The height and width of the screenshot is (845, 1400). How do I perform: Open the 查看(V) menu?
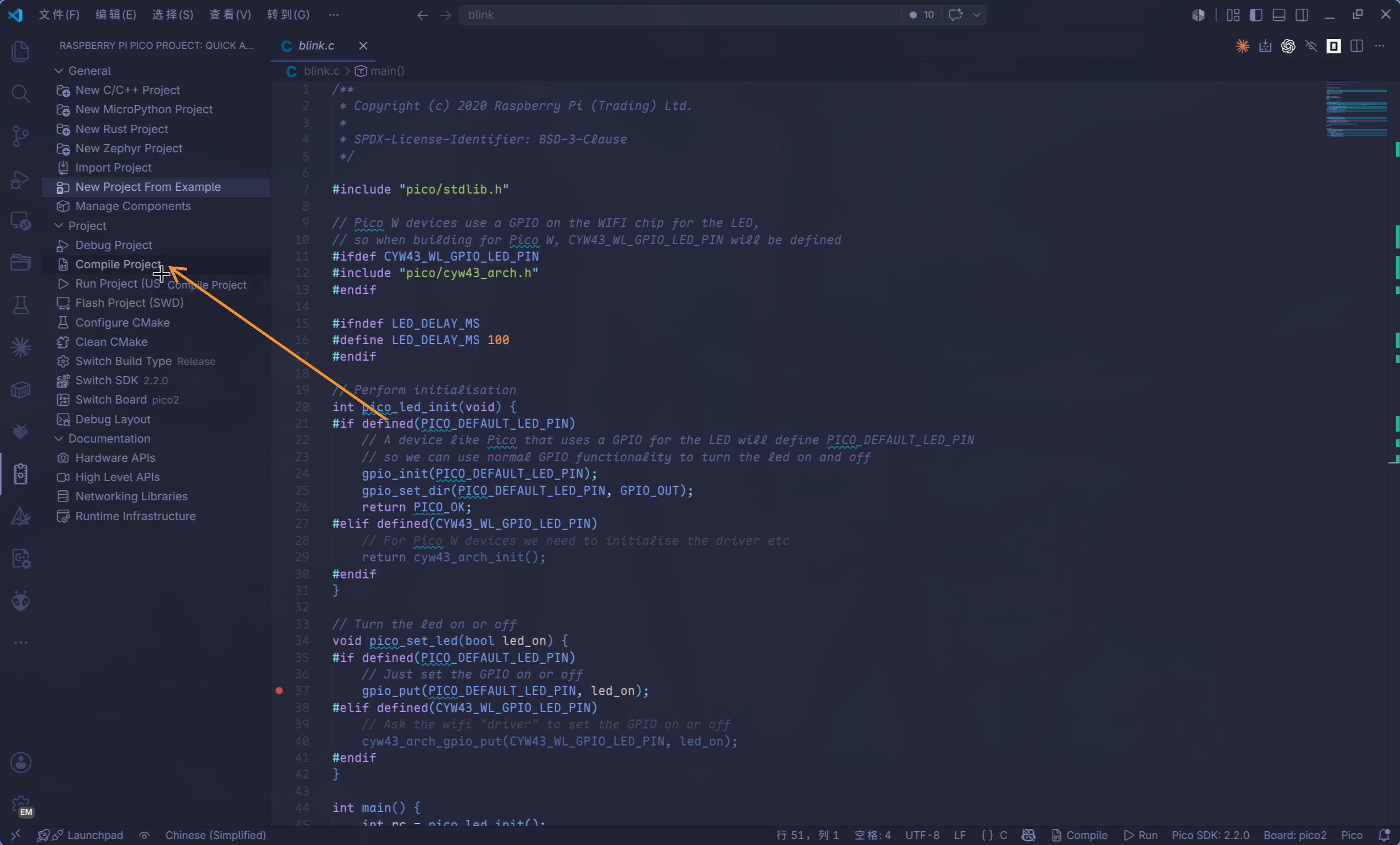(x=230, y=15)
